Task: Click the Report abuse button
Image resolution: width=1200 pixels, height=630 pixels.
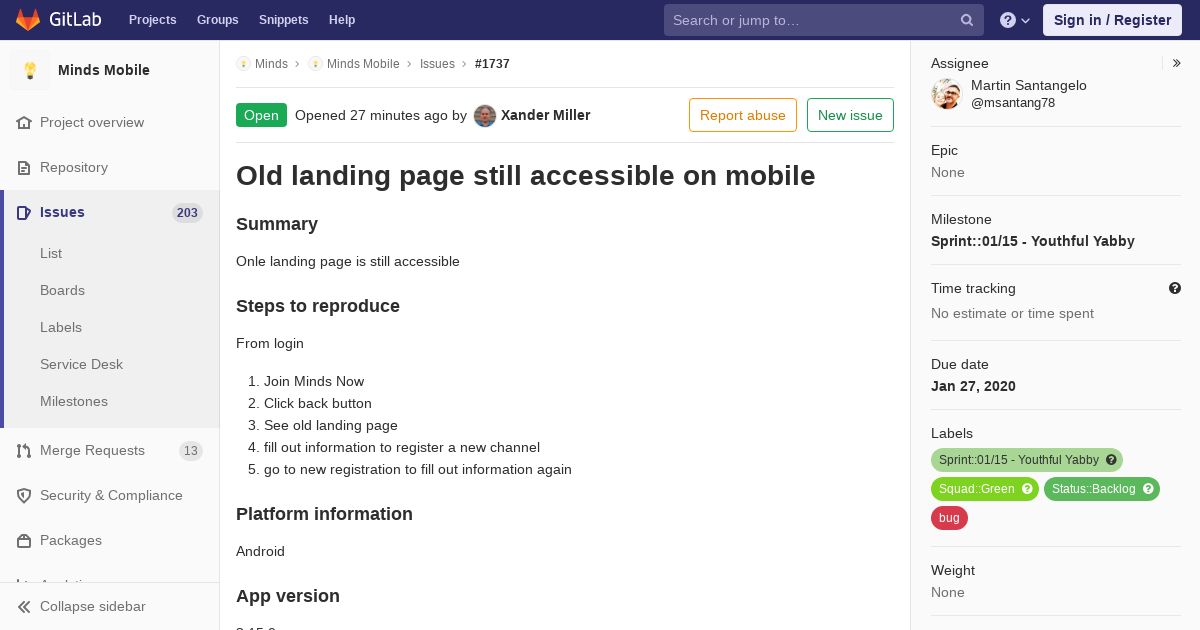Action: [743, 115]
